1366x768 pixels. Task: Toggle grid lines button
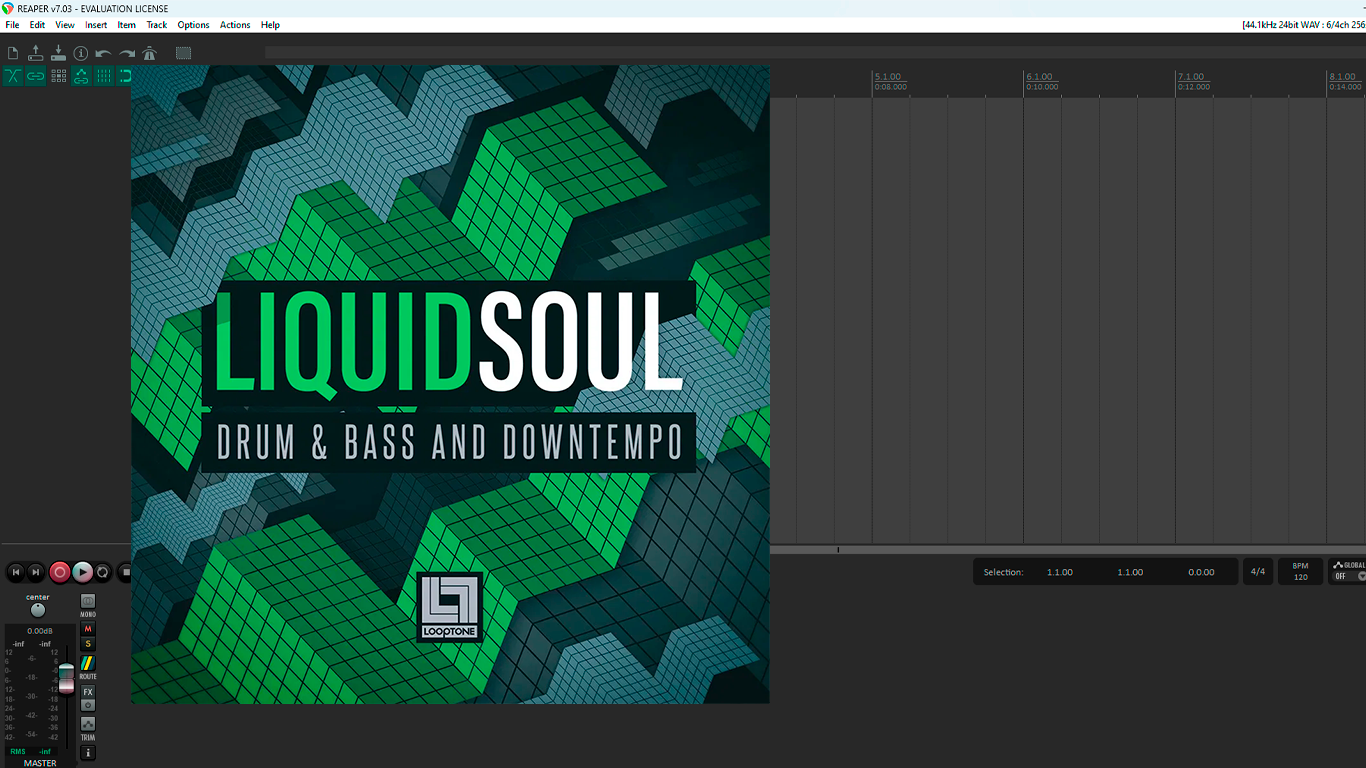(x=104, y=76)
